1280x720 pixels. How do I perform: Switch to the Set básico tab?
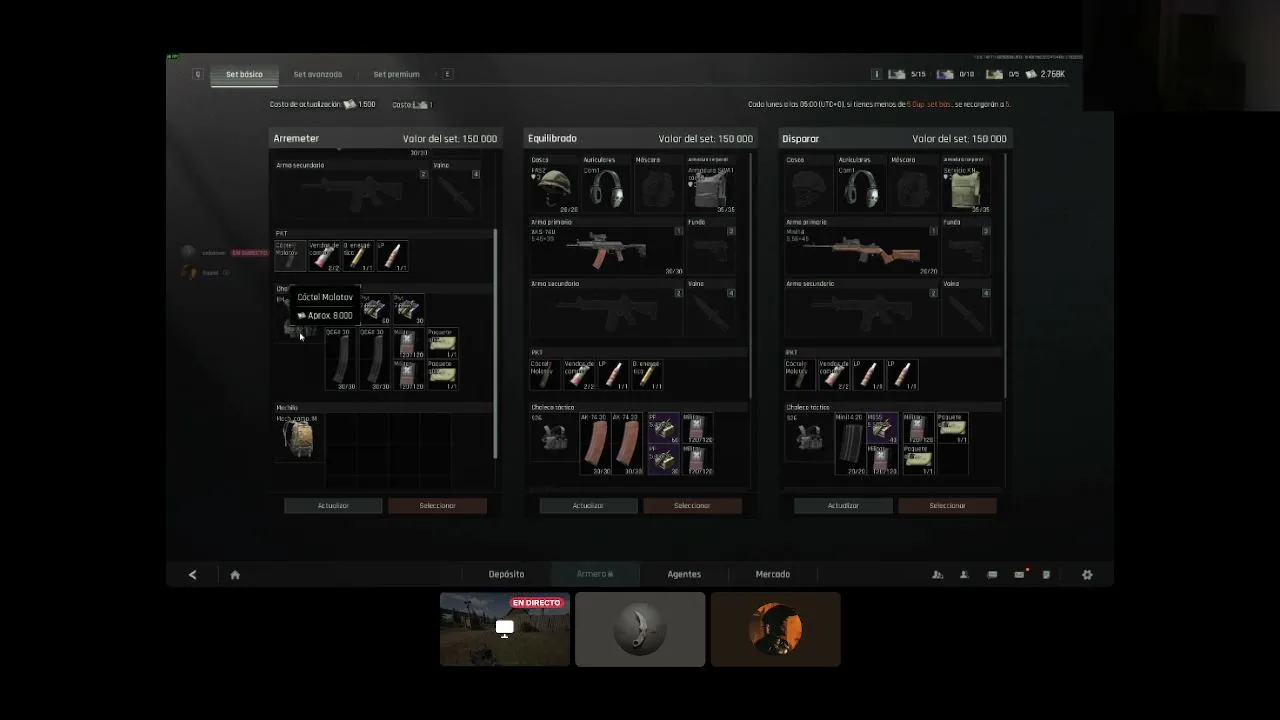[x=244, y=74]
